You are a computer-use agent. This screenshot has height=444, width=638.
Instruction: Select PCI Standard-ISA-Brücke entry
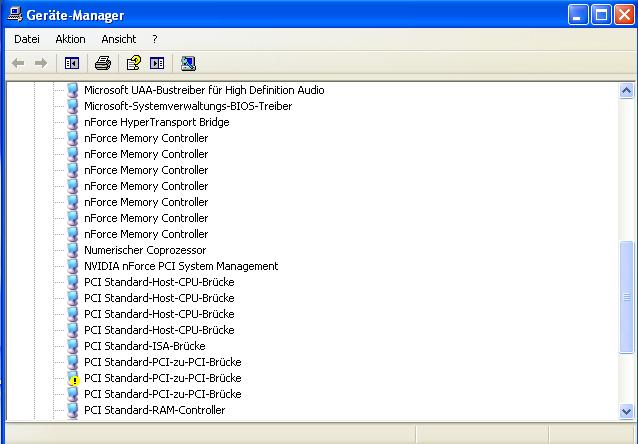click(x=144, y=346)
